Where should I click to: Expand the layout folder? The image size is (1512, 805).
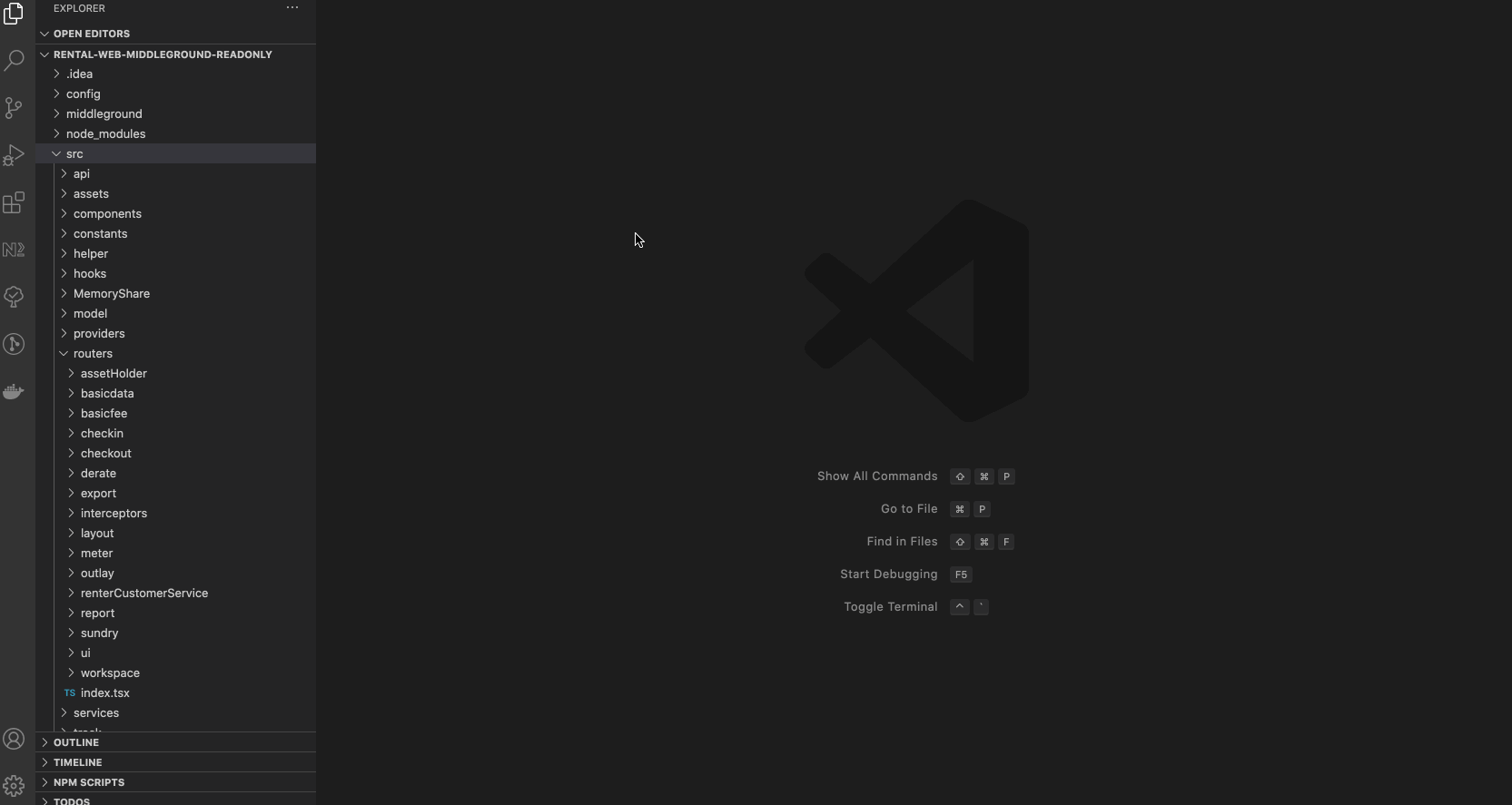pyautogui.click(x=175, y=534)
